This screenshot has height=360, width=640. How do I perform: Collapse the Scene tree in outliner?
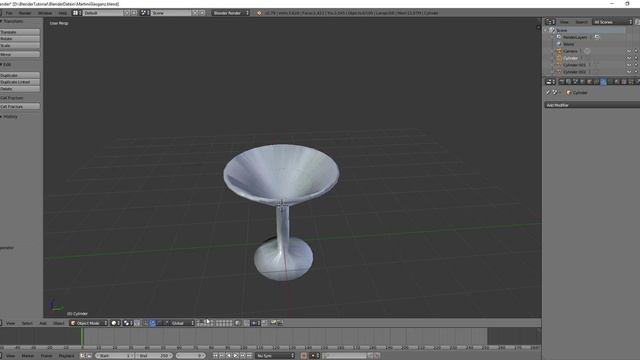pos(547,30)
